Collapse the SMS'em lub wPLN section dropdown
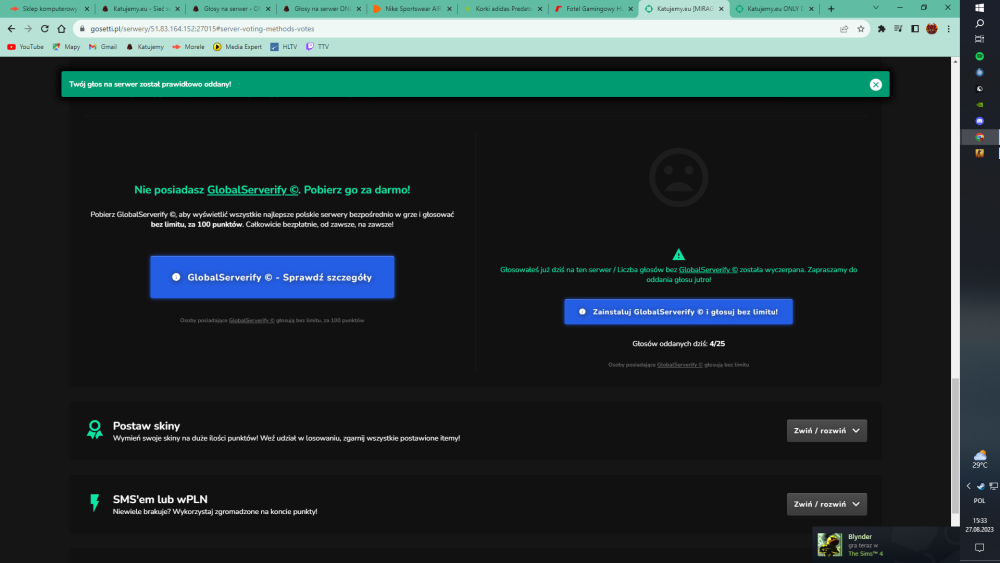The height and width of the screenshot is (563, 1000). pyautogui.click(x=827, y=504)
